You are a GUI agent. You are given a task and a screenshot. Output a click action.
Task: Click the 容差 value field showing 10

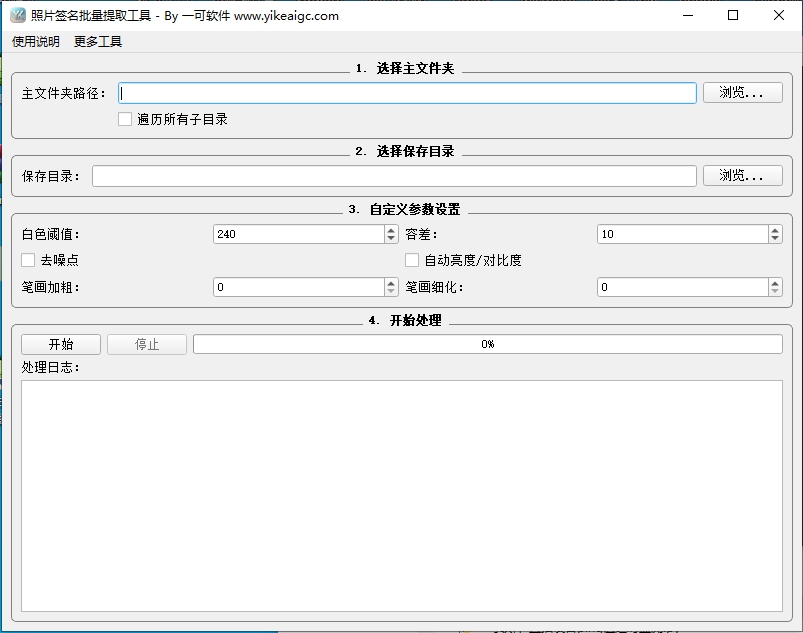pos(683,235)
